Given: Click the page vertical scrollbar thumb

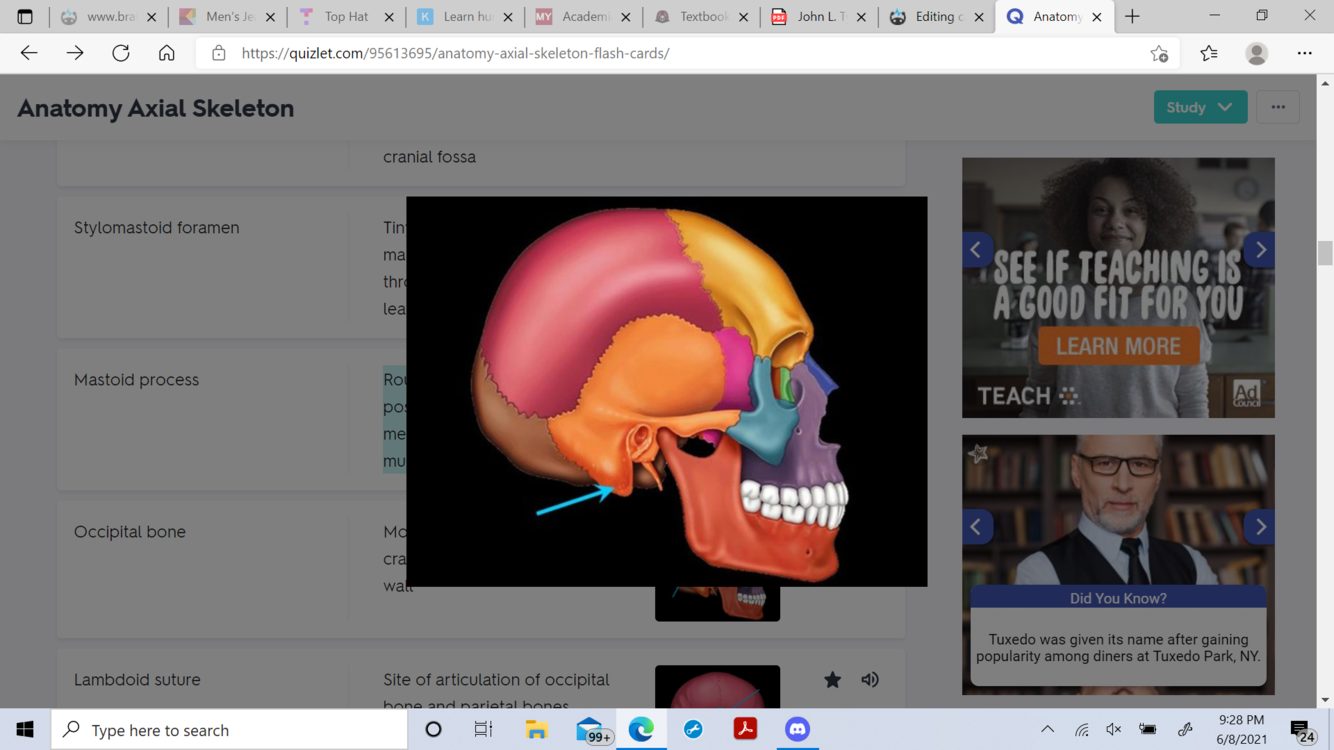Looking at the screenshot, I should [1325, 253].
